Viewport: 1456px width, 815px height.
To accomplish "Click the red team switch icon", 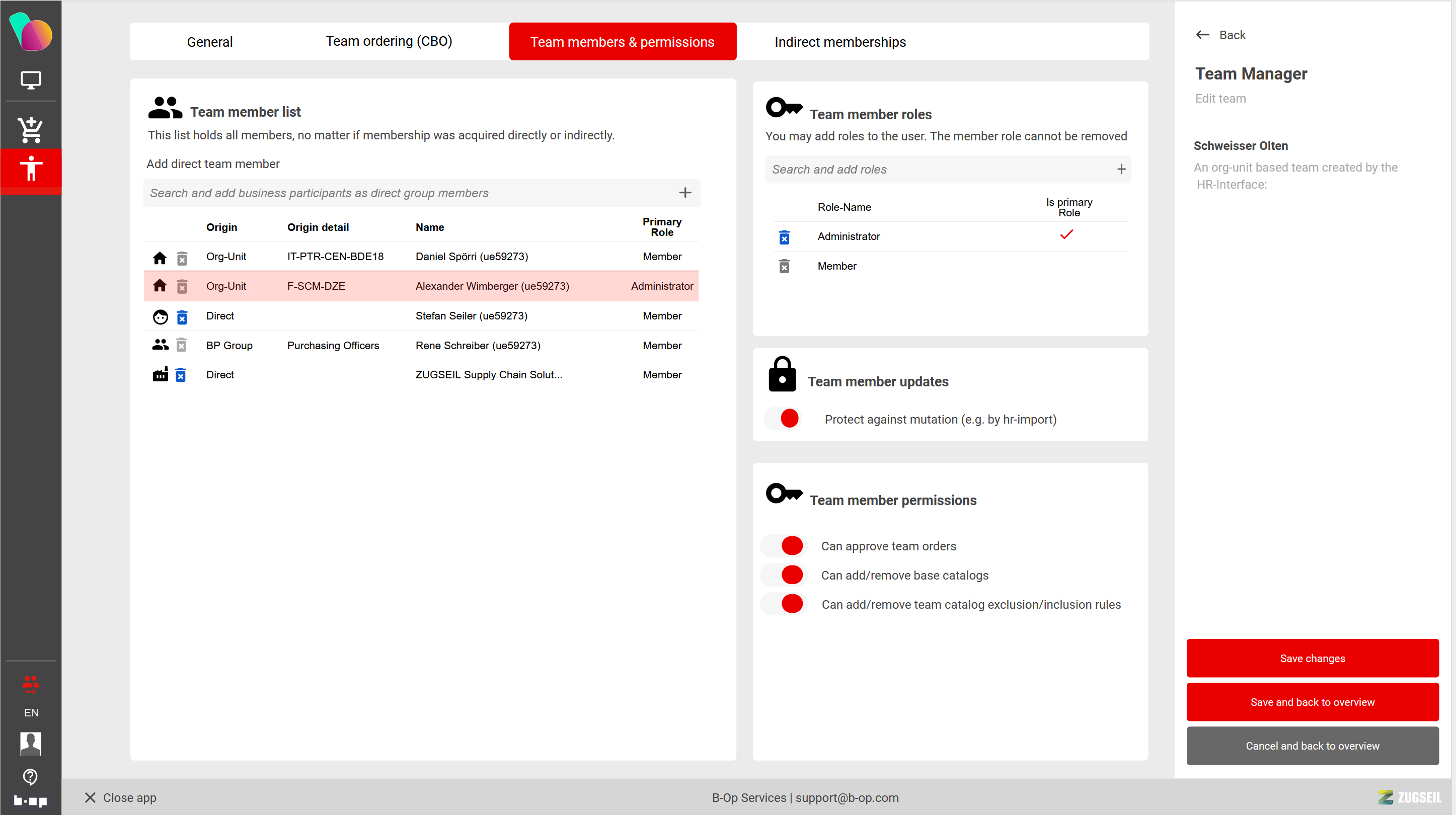I will click(x=31, y=684).
